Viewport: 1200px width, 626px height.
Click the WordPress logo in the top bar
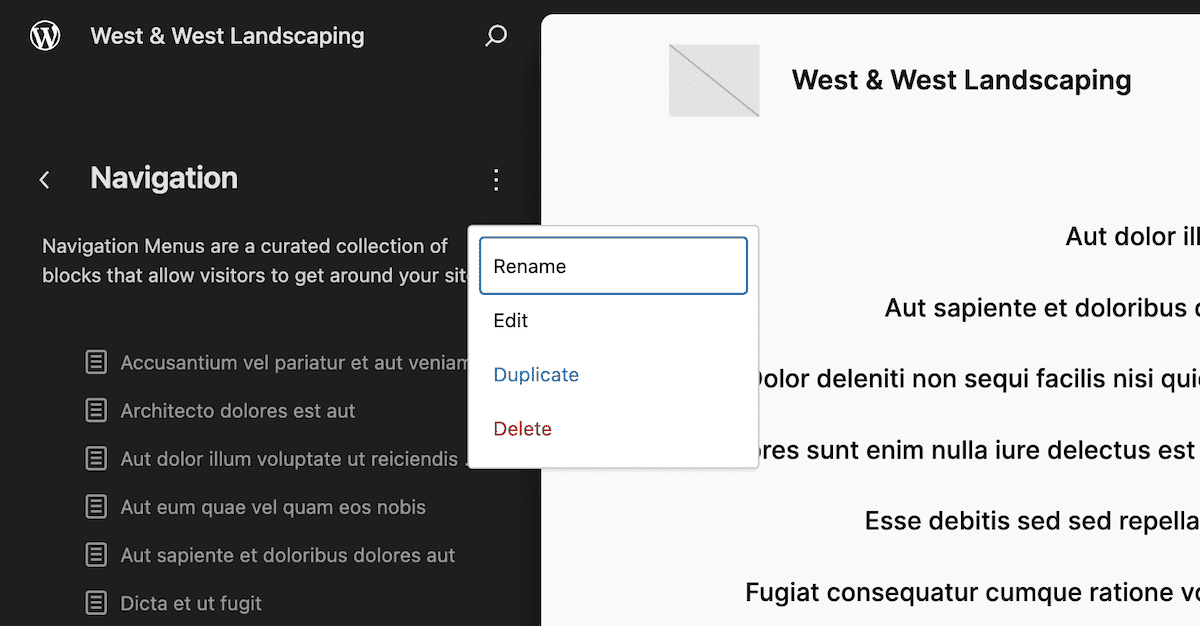point(45,35)
